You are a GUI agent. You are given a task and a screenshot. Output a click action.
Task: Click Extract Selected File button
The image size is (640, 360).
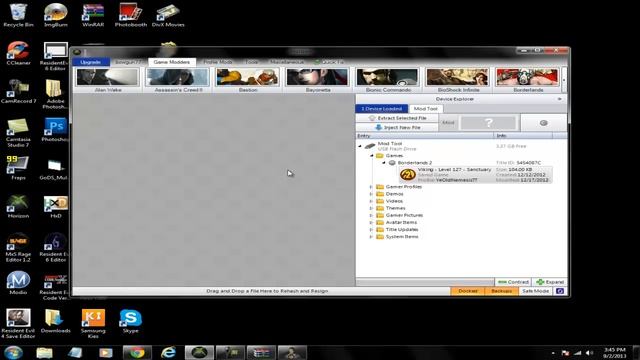pyautogui.click(x=397, y=118)
